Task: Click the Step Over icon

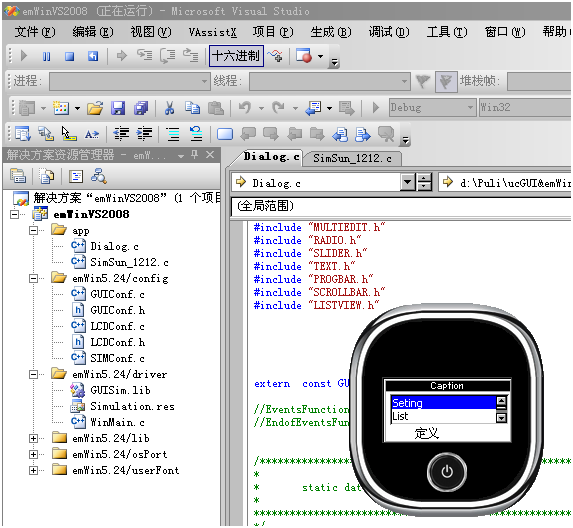Action: tap(168, 56)
